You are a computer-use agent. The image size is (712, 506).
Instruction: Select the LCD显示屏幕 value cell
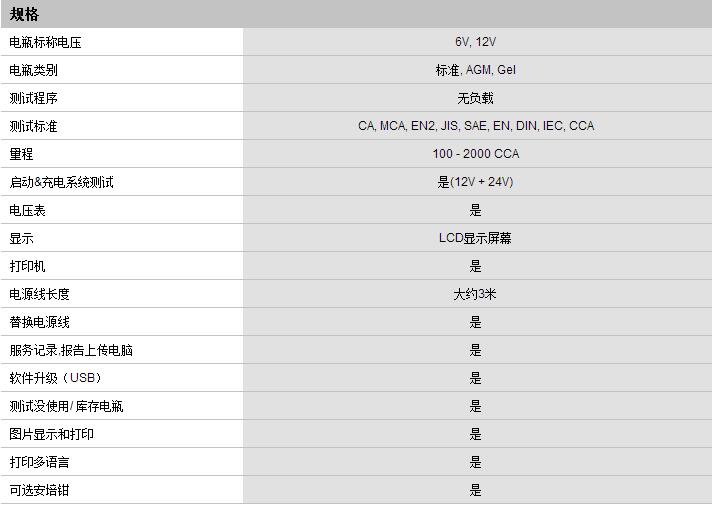(x=475, y=238)
